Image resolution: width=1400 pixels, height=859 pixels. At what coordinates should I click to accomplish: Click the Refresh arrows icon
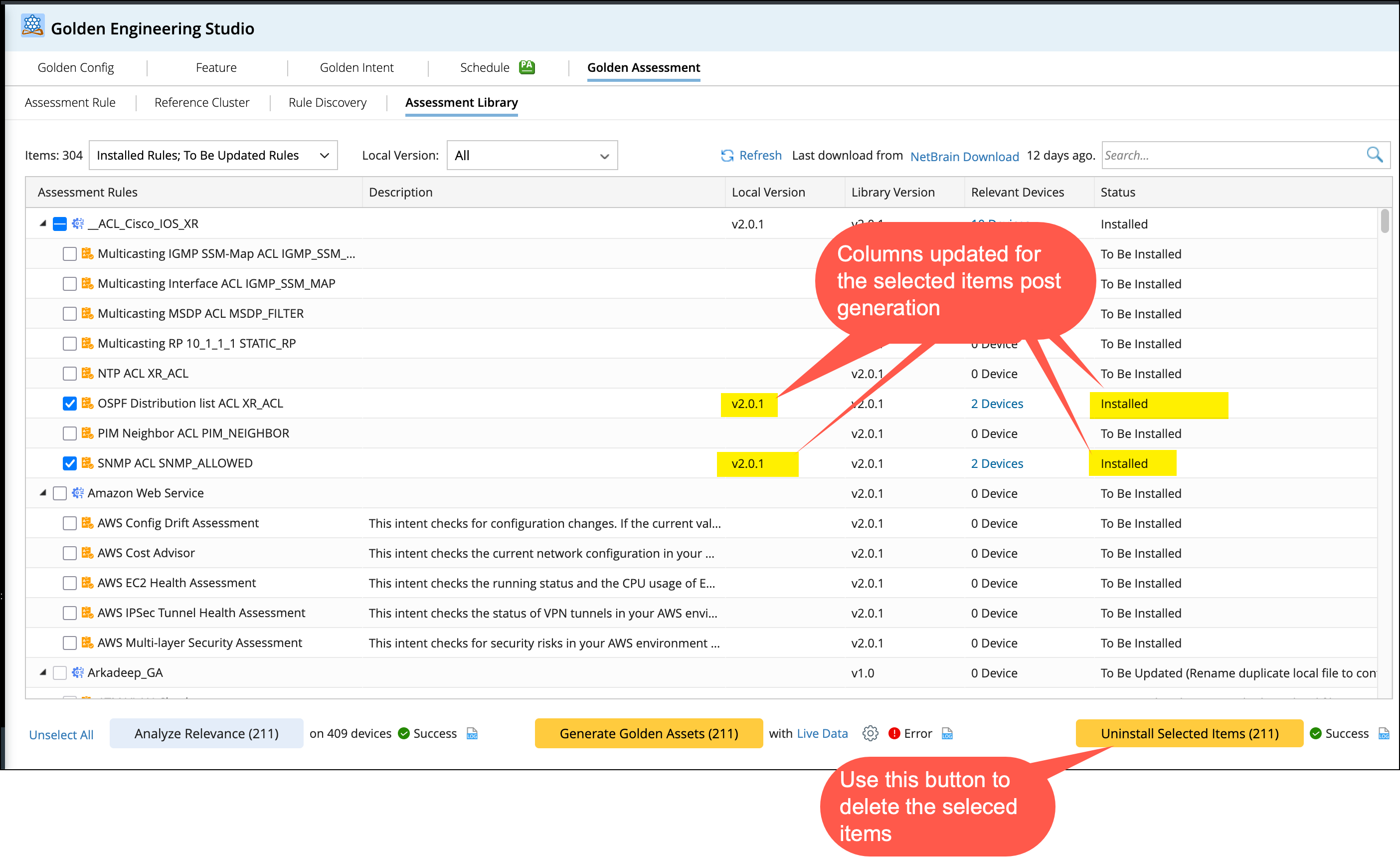click(x=727, y=156)
